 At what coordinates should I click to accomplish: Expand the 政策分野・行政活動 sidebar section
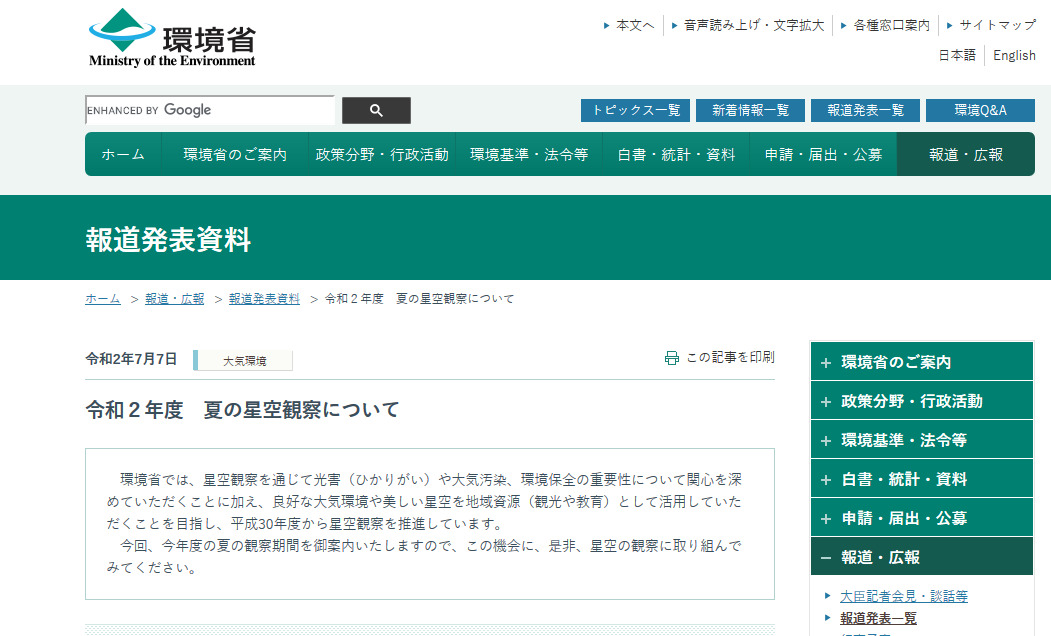point(920,401)
